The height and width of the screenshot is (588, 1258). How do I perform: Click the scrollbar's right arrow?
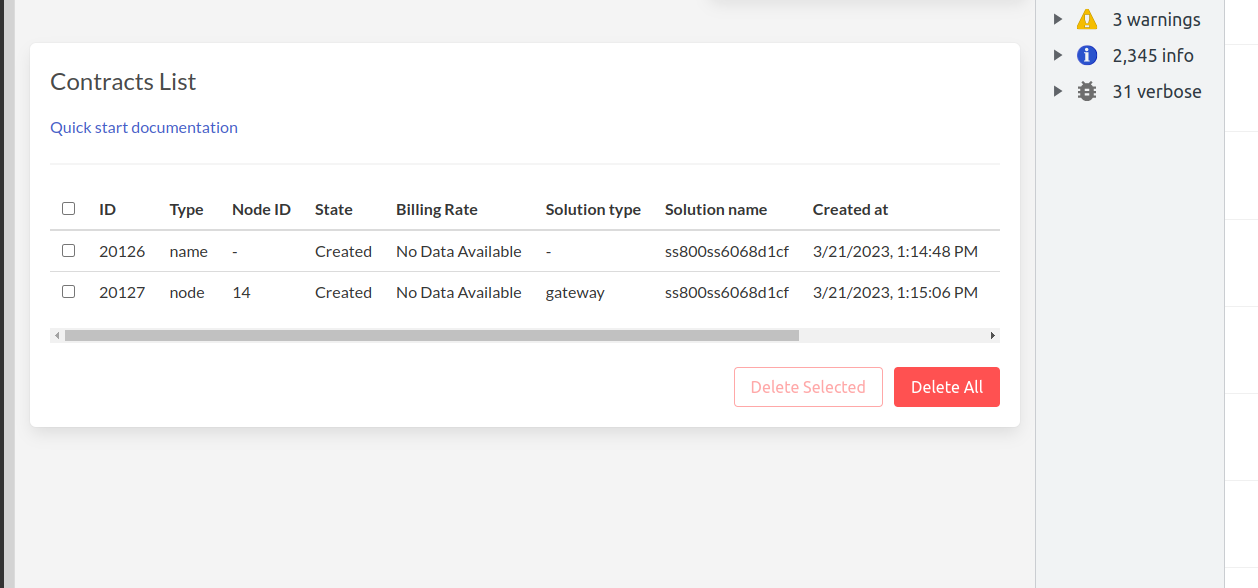[992, 335]
